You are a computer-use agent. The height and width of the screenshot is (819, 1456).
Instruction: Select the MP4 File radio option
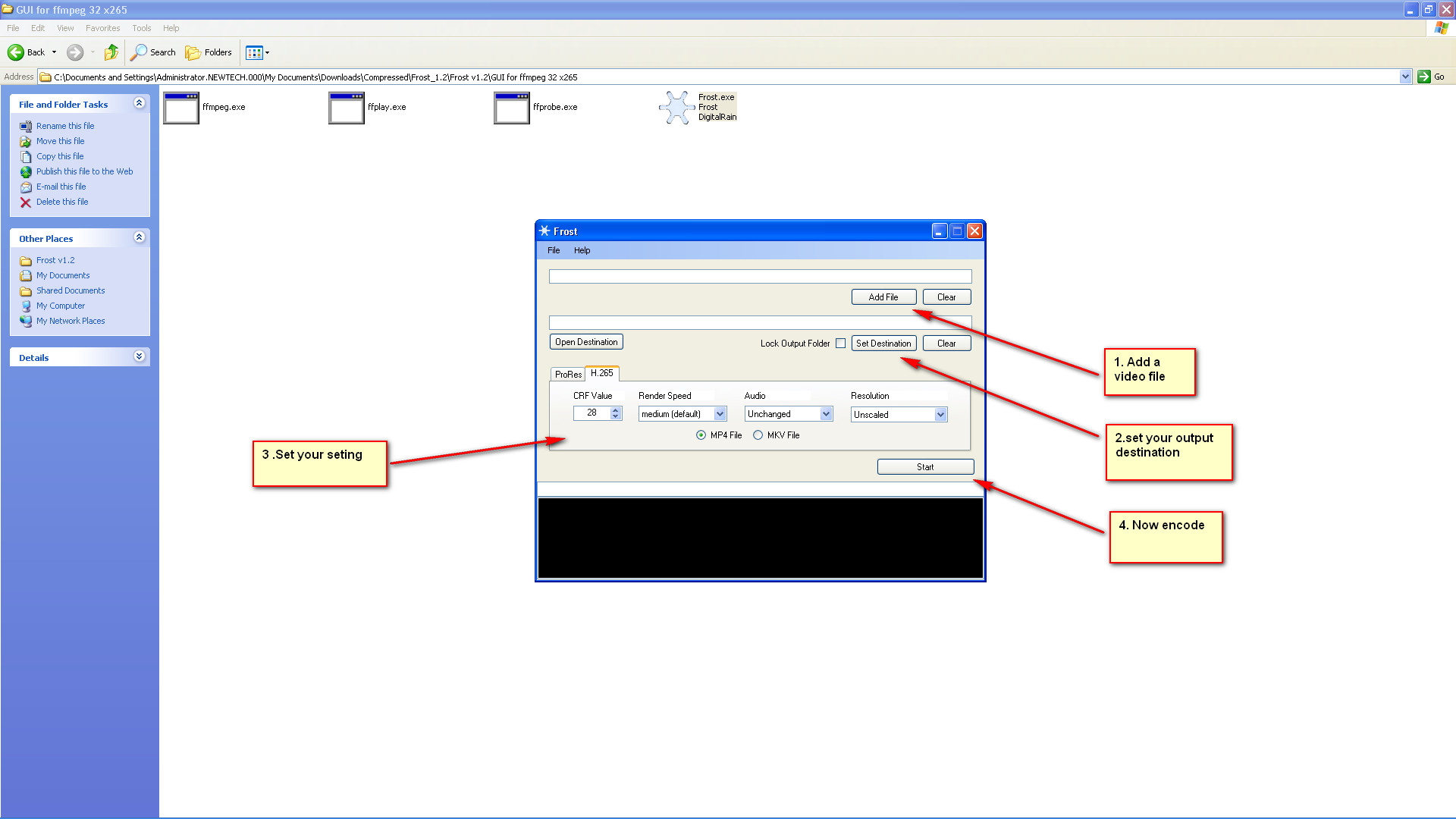701,435
